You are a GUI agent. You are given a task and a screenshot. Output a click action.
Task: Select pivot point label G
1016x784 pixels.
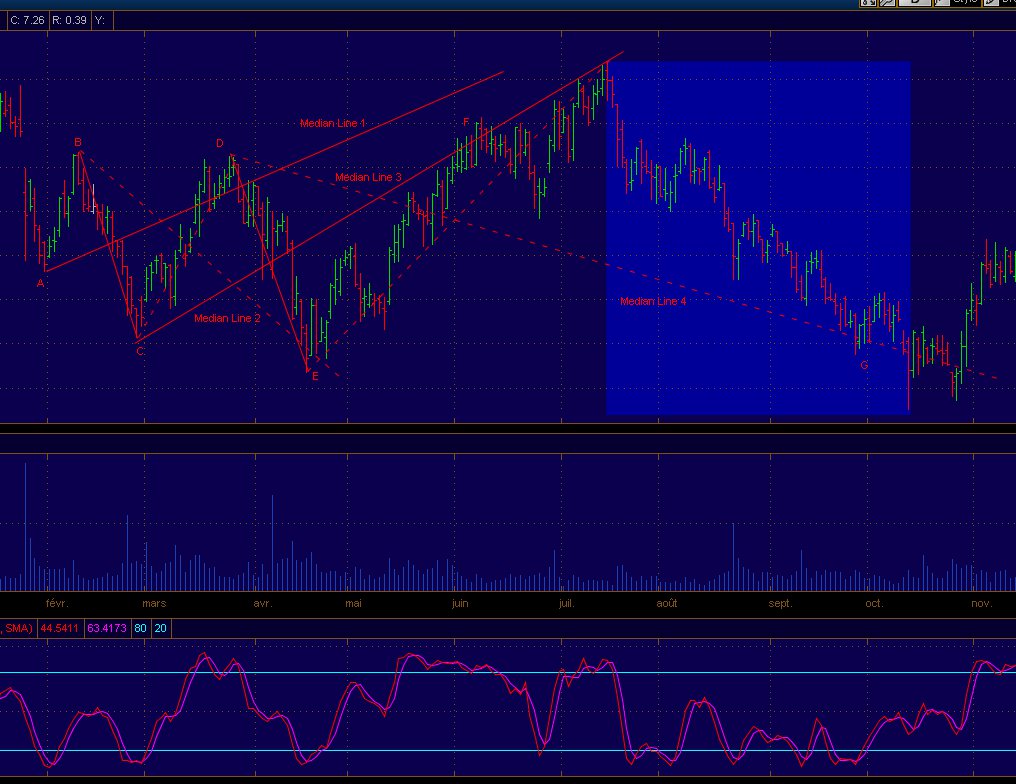(x=864, y=365)
